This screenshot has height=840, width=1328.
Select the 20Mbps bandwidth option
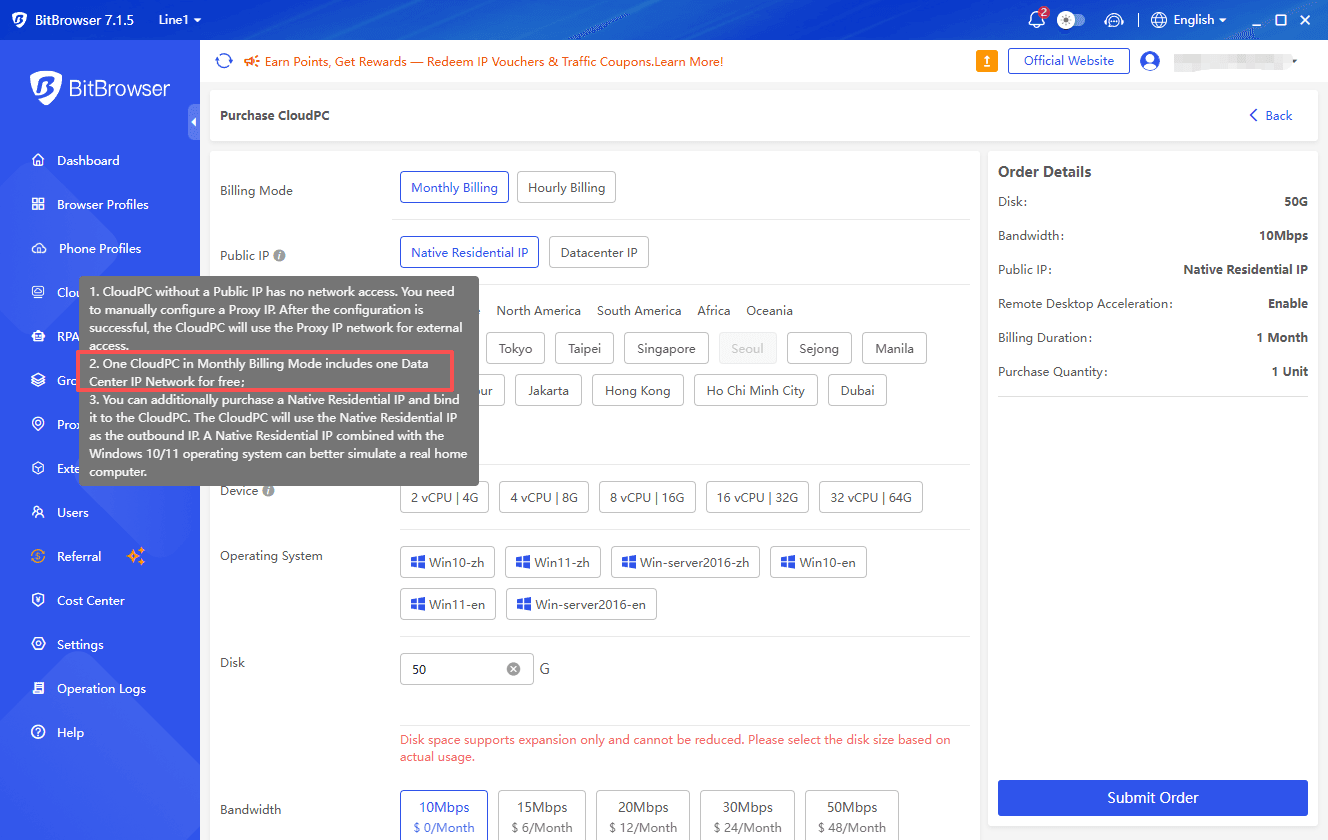tap(644, 816)
